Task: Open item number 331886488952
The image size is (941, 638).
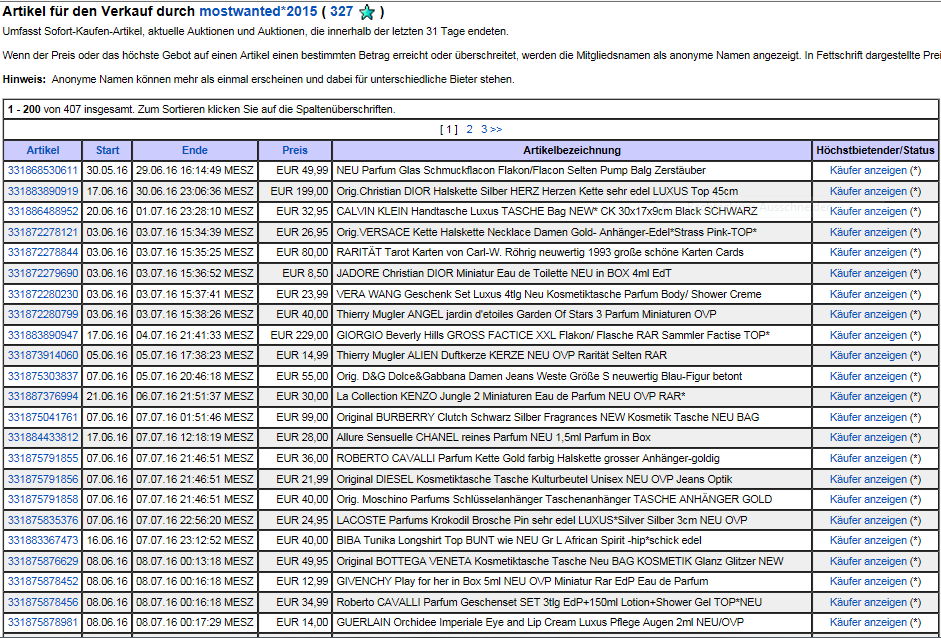Action: tap(43, 211)
